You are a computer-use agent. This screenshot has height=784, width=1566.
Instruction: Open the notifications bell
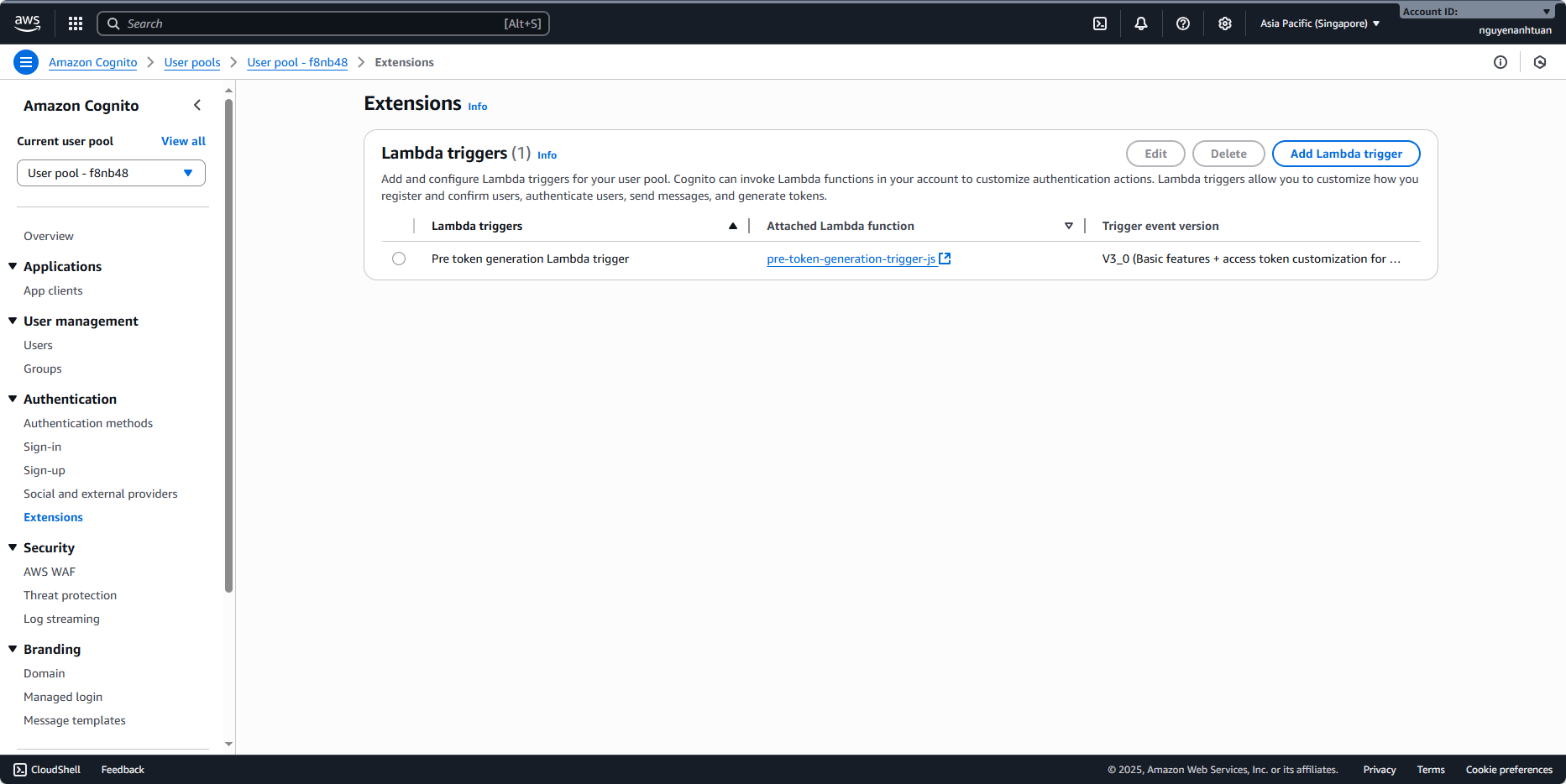pyautogui.click(x=1141, y=24)
